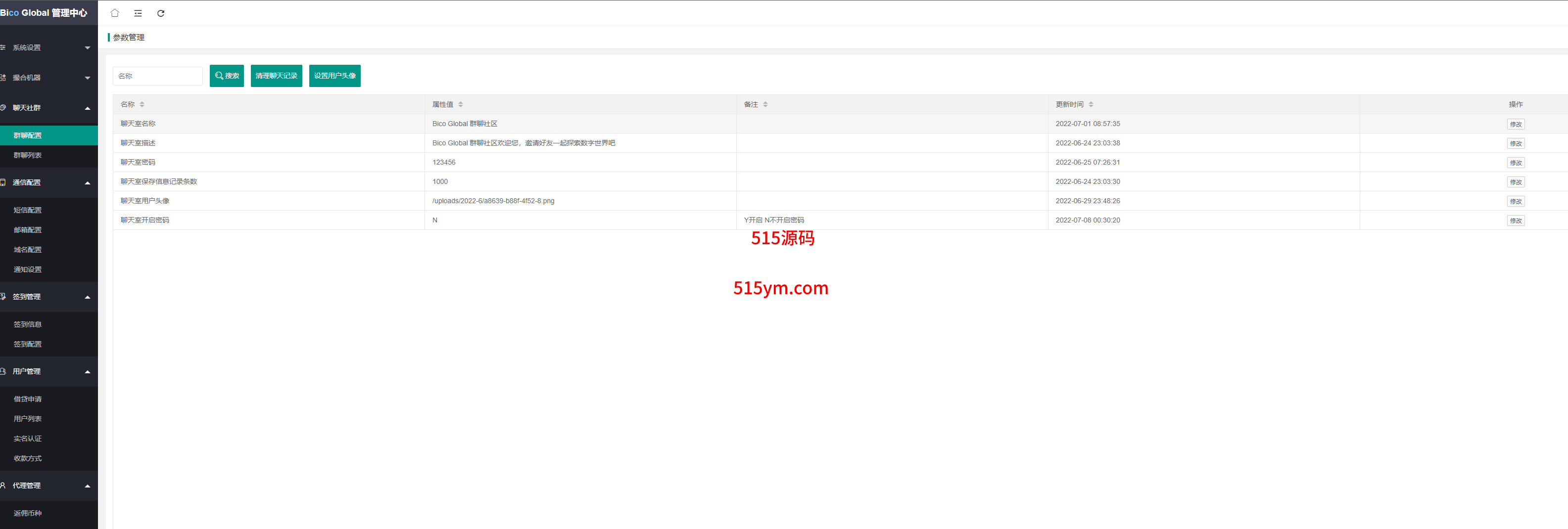Viewport: 1568px width, 529px height.
Task: Click the home icon in top toolbar
Action: click(x=114, y=13)
